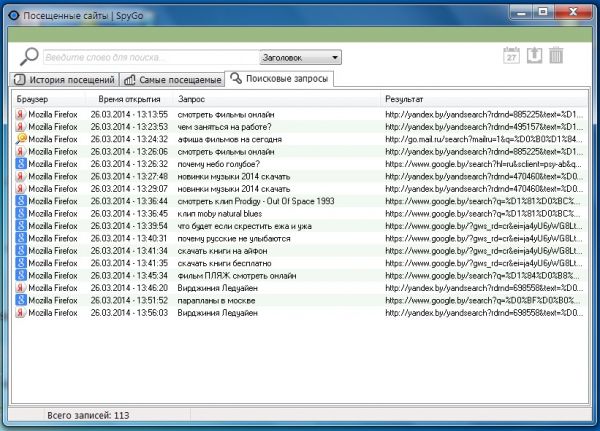Click timestamp 26.03.2014 - 13:41:34
The image size is (600, 431).
(129, 251)
